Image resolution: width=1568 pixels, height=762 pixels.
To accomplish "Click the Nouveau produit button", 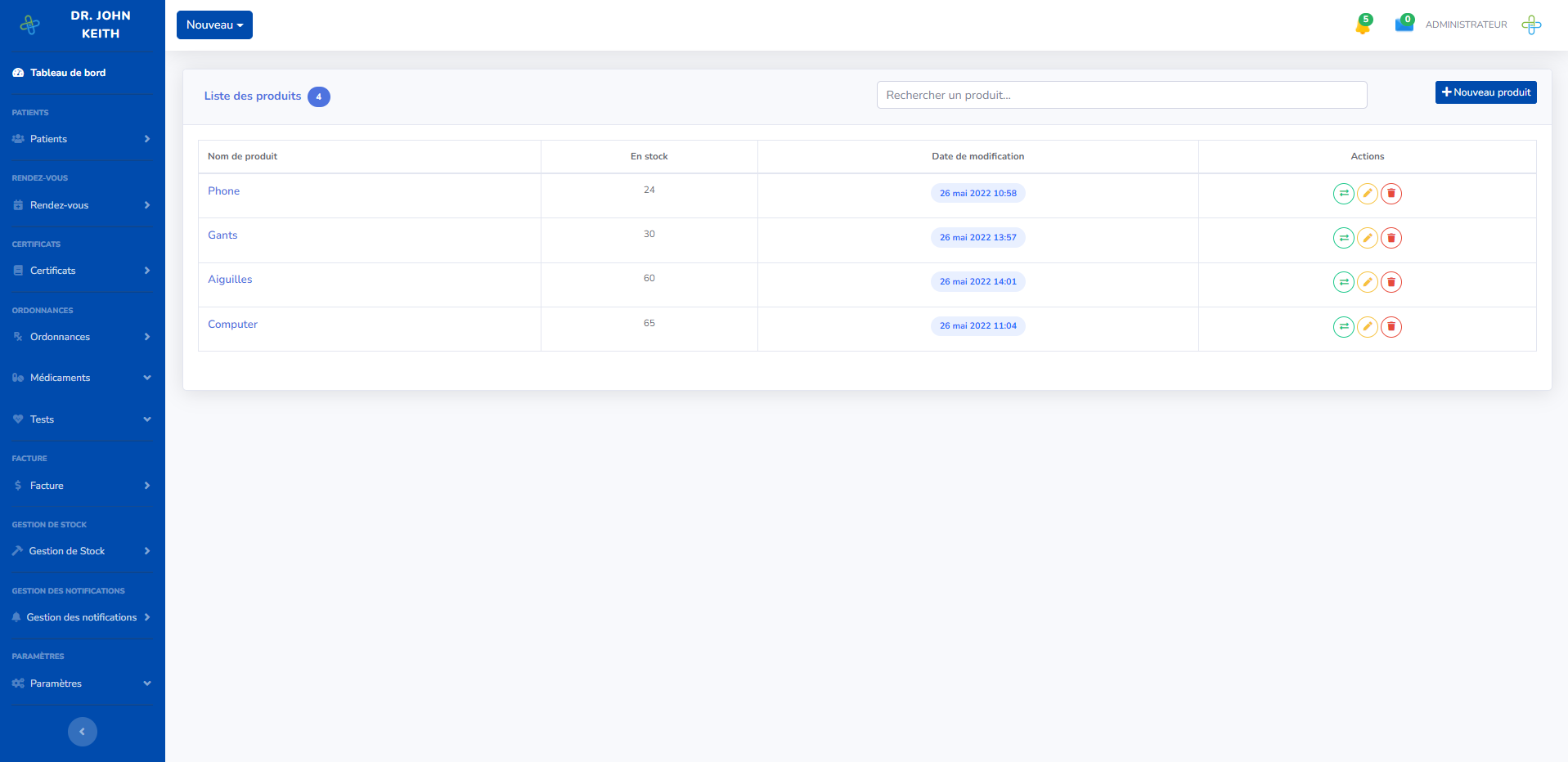I will pos(1485,92).
